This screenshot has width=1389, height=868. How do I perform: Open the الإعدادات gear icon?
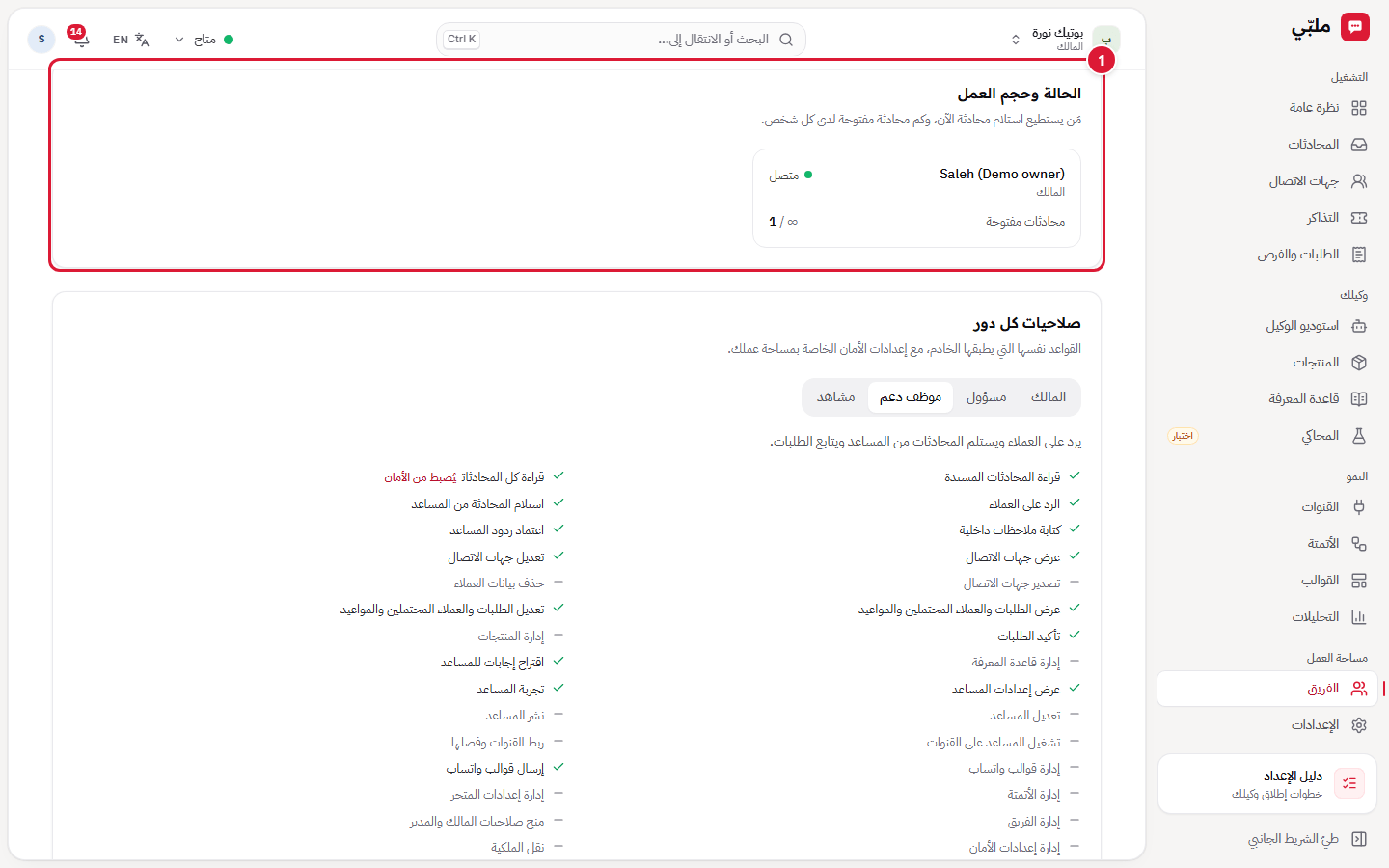pos(1359,725)
